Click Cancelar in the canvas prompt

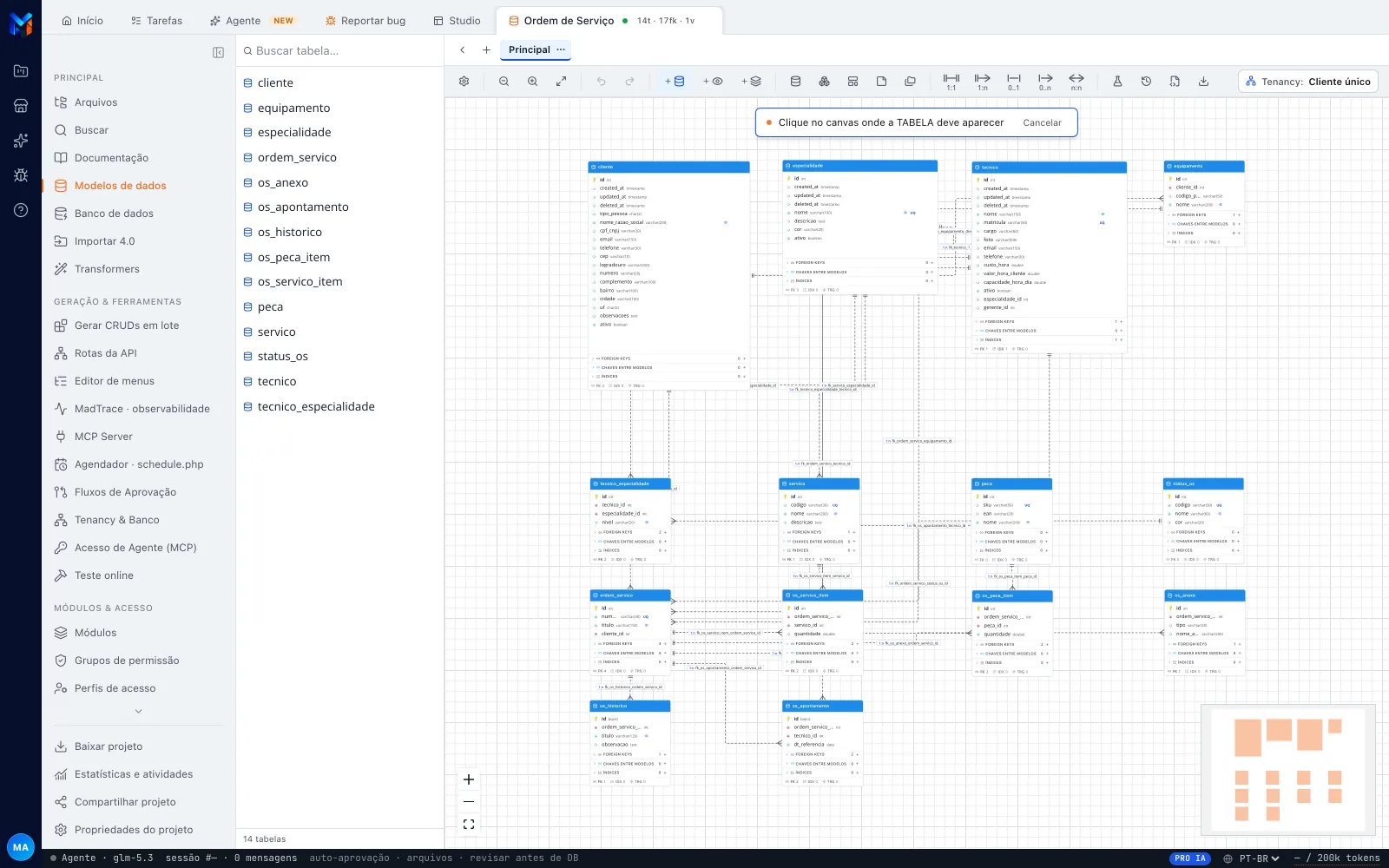pyautogui.click(x=1042, y=122)
